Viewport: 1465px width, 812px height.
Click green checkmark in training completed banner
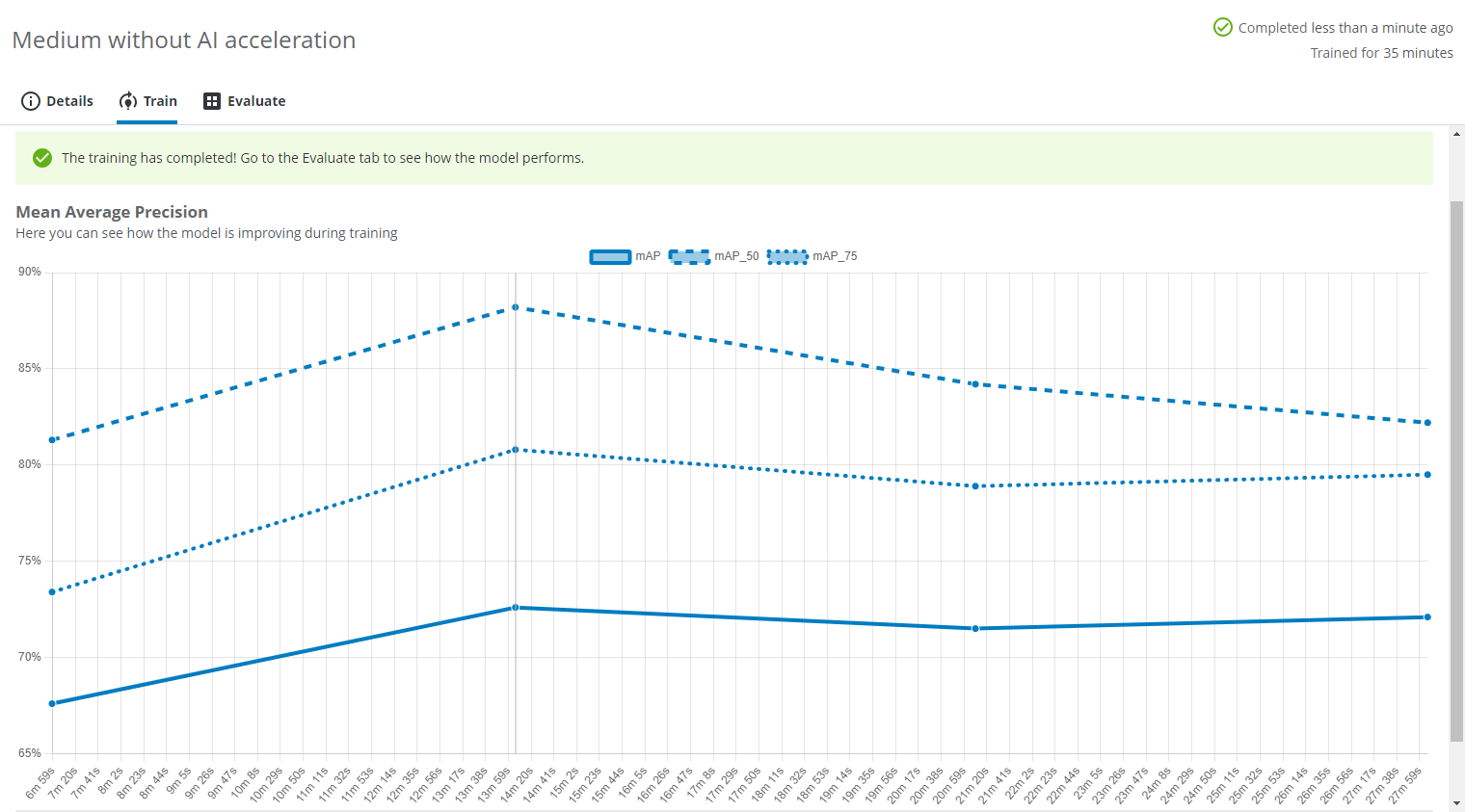[x=42, y=158]
